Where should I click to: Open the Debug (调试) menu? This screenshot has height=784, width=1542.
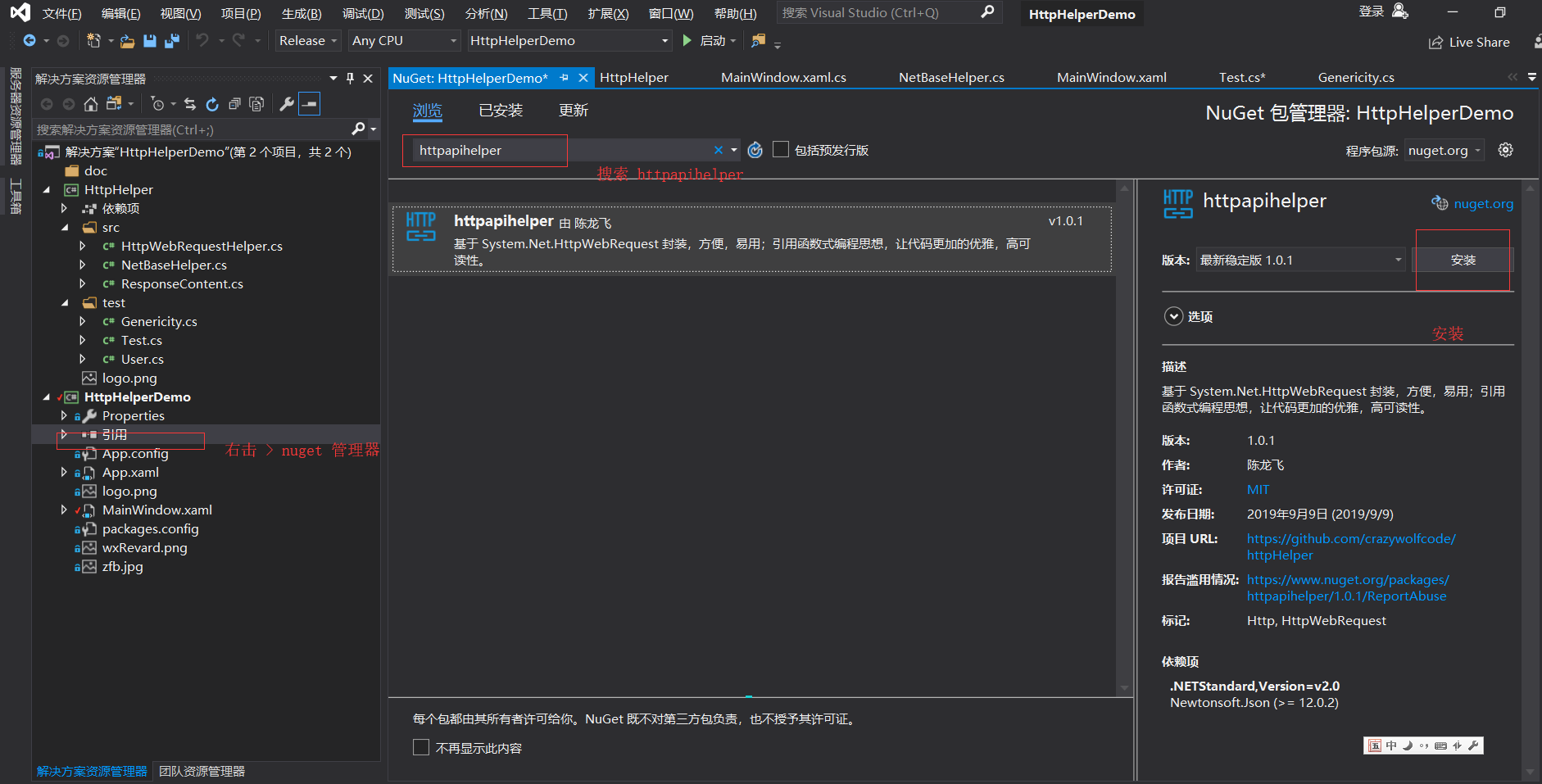click(363, 13)
